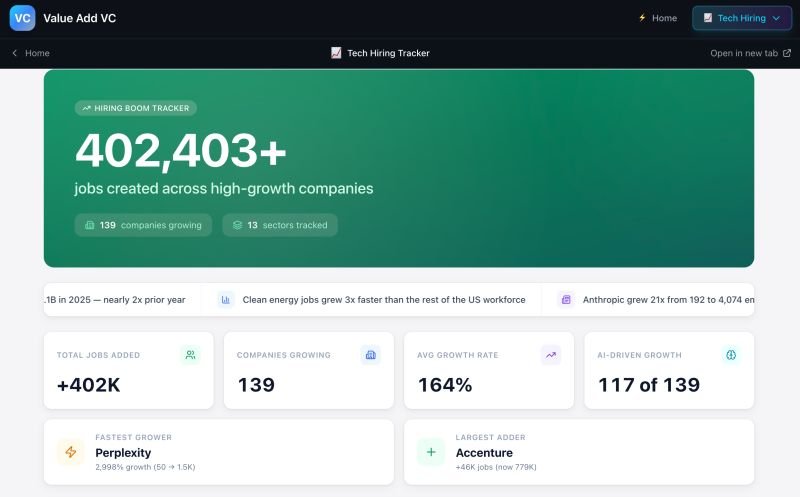The width and height of the screenshot is (800, 497).
Task: Click the chart icon in Tech Hiring button
Action: 708,18
